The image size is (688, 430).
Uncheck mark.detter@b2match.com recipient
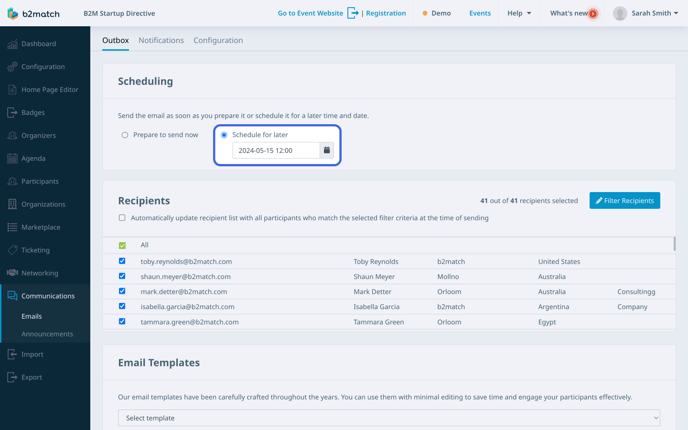coord(122,291)
